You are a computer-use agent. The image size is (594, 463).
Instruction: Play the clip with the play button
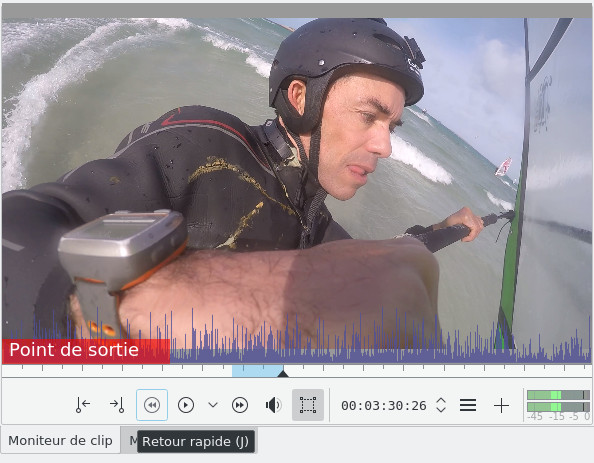186,405
